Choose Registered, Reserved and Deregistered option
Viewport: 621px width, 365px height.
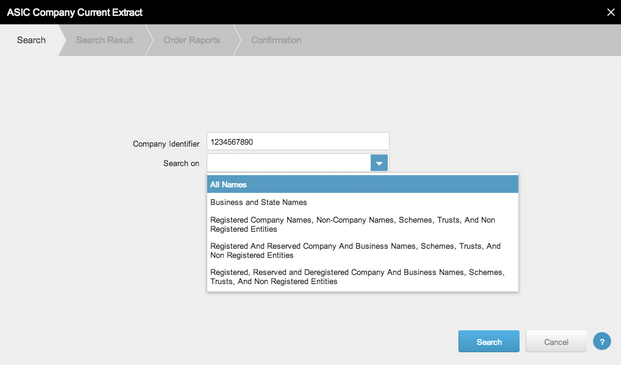coord(362,277)
